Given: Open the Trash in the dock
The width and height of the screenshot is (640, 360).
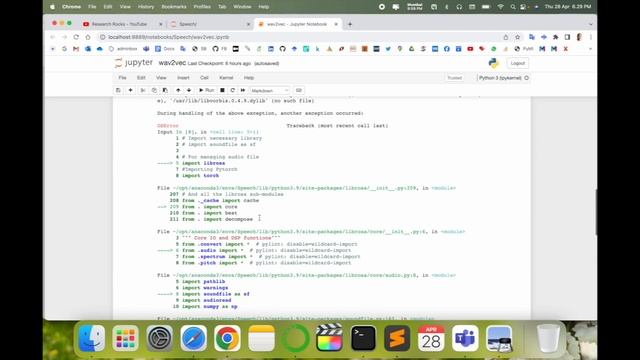Looking at the screenshot, I should (x=548, y=338).
